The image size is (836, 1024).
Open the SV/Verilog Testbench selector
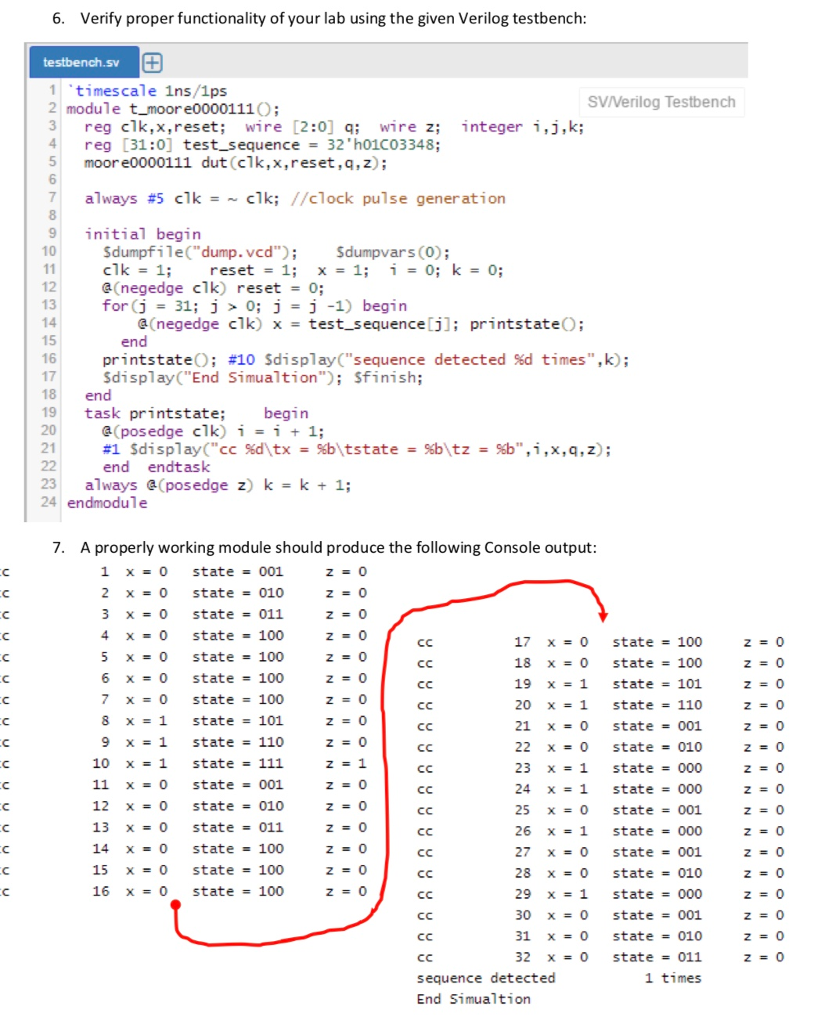tap(660, 102)
